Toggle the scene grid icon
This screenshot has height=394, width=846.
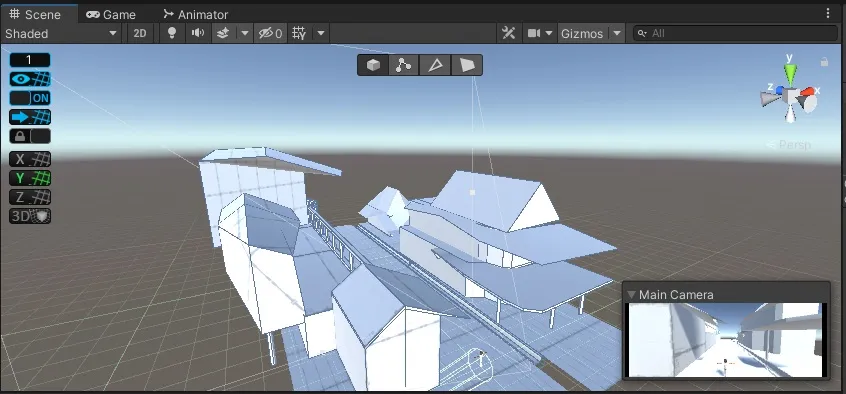(x=299, y=33)
